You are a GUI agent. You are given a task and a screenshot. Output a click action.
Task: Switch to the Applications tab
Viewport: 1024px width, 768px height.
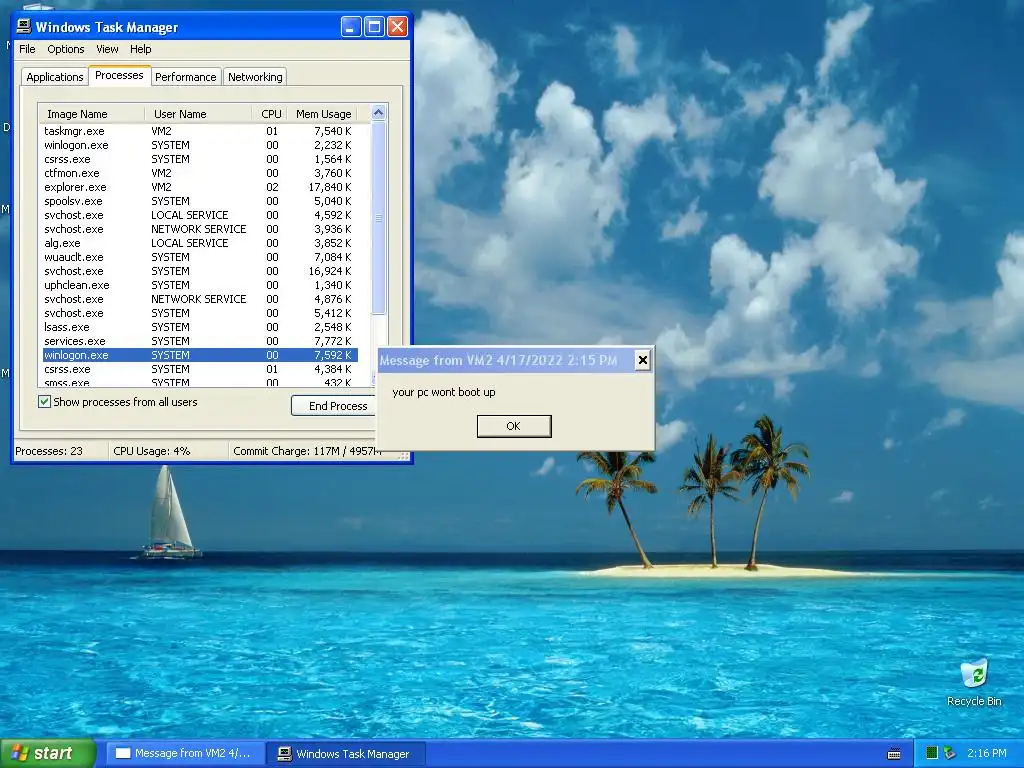pos(55,77)
